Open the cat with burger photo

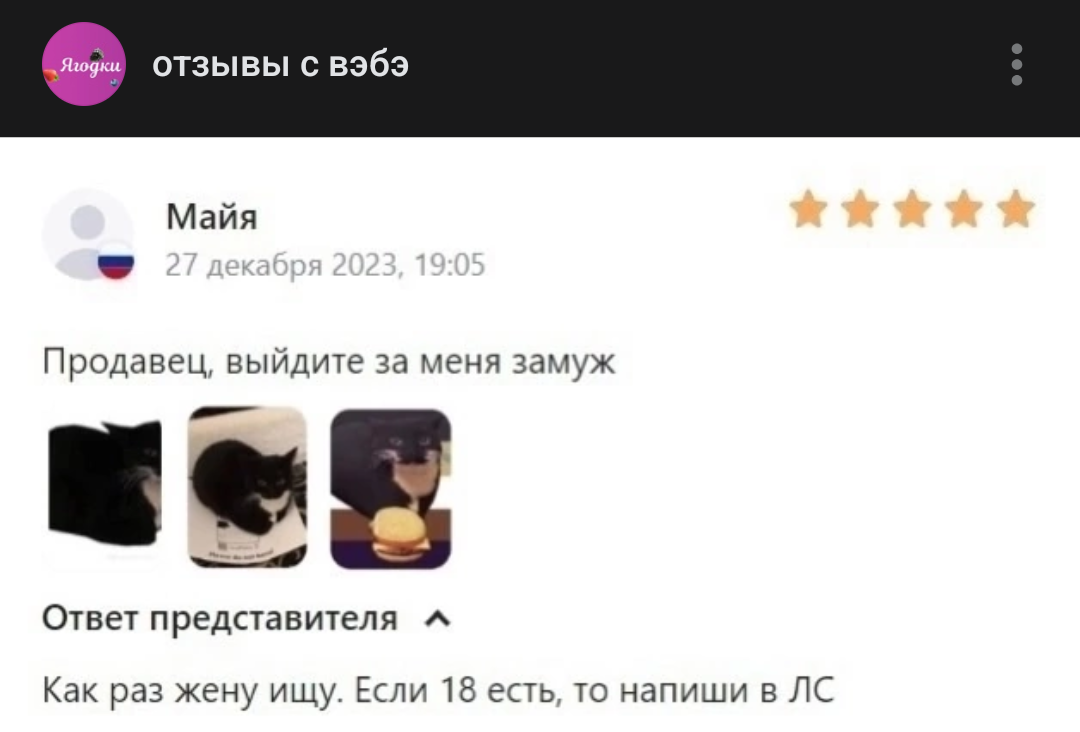coord(391,488)
